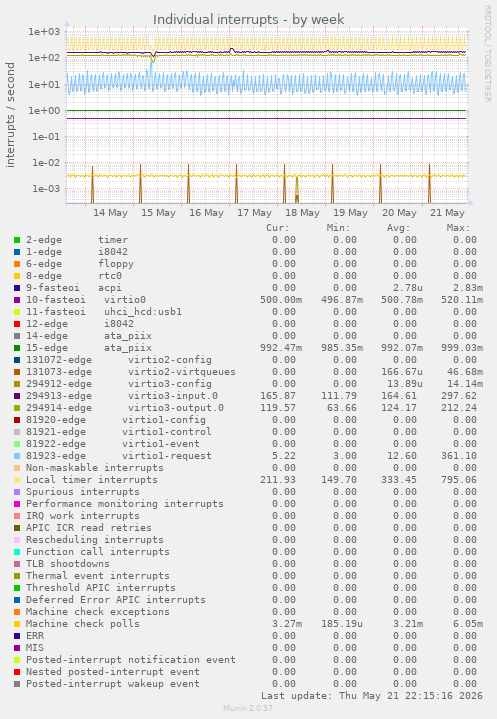Image resolution: width=497 pixels, height=719 pixels.
Task: Click the Machine check polls legend swatch
Action: (x=17, y=624)
